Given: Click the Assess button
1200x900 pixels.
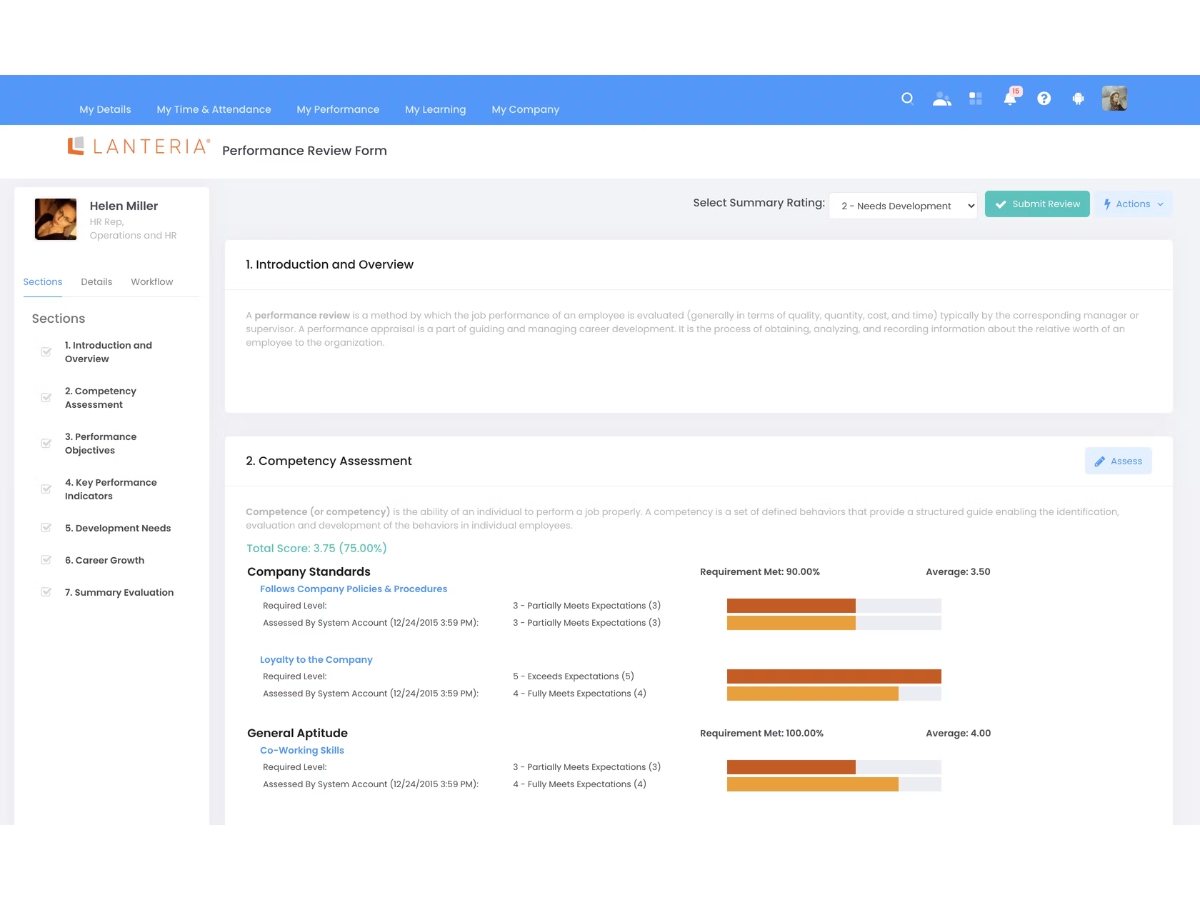Looking at the screenshot, I should [1118, 461].
